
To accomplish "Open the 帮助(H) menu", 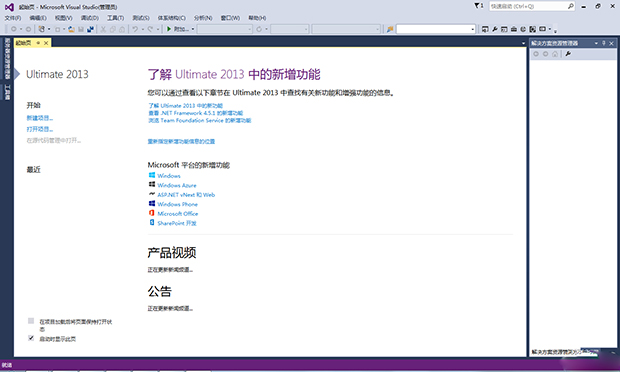I will click(257, 18).
